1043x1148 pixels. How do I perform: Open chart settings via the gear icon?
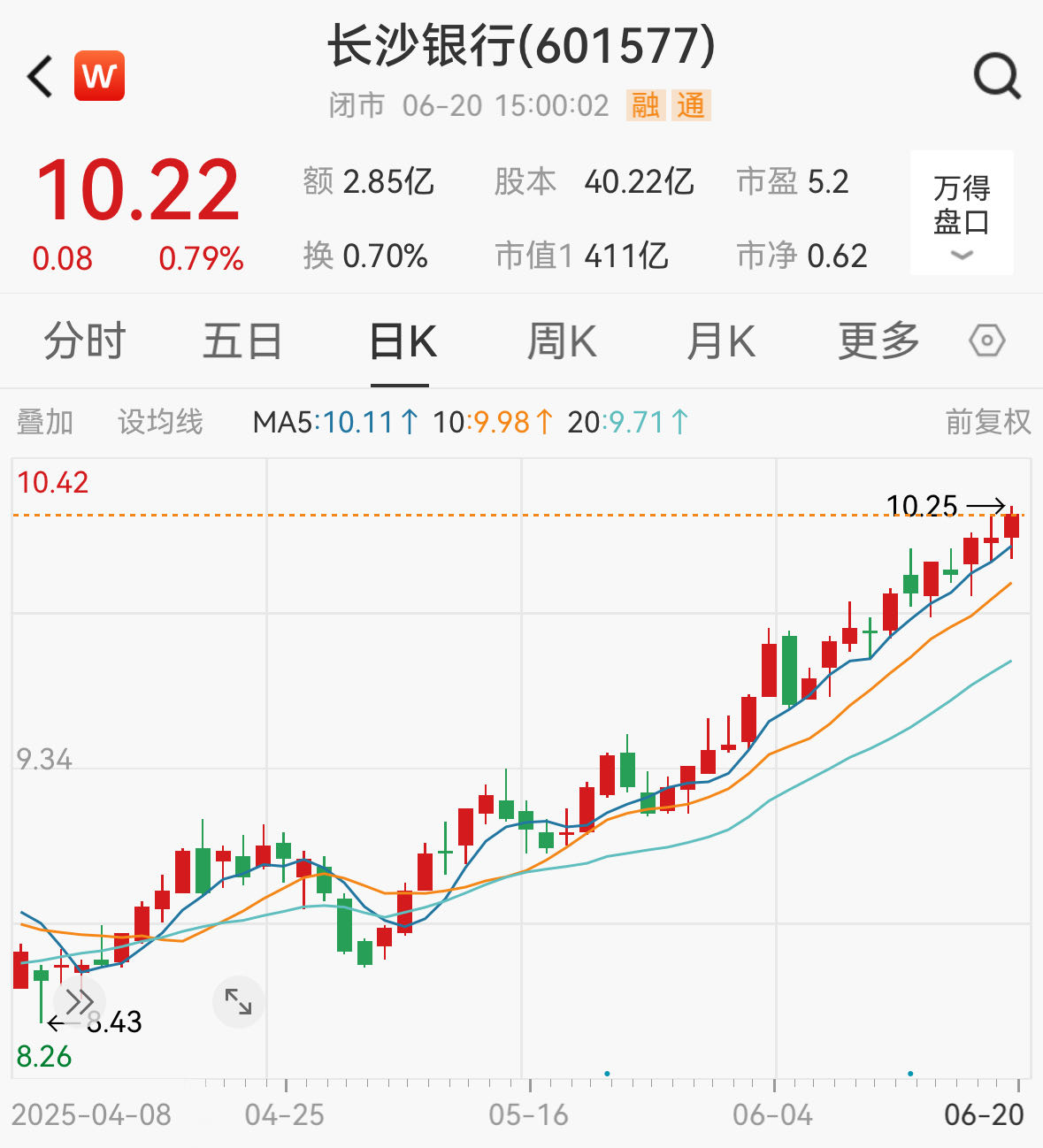pos(987,340)
